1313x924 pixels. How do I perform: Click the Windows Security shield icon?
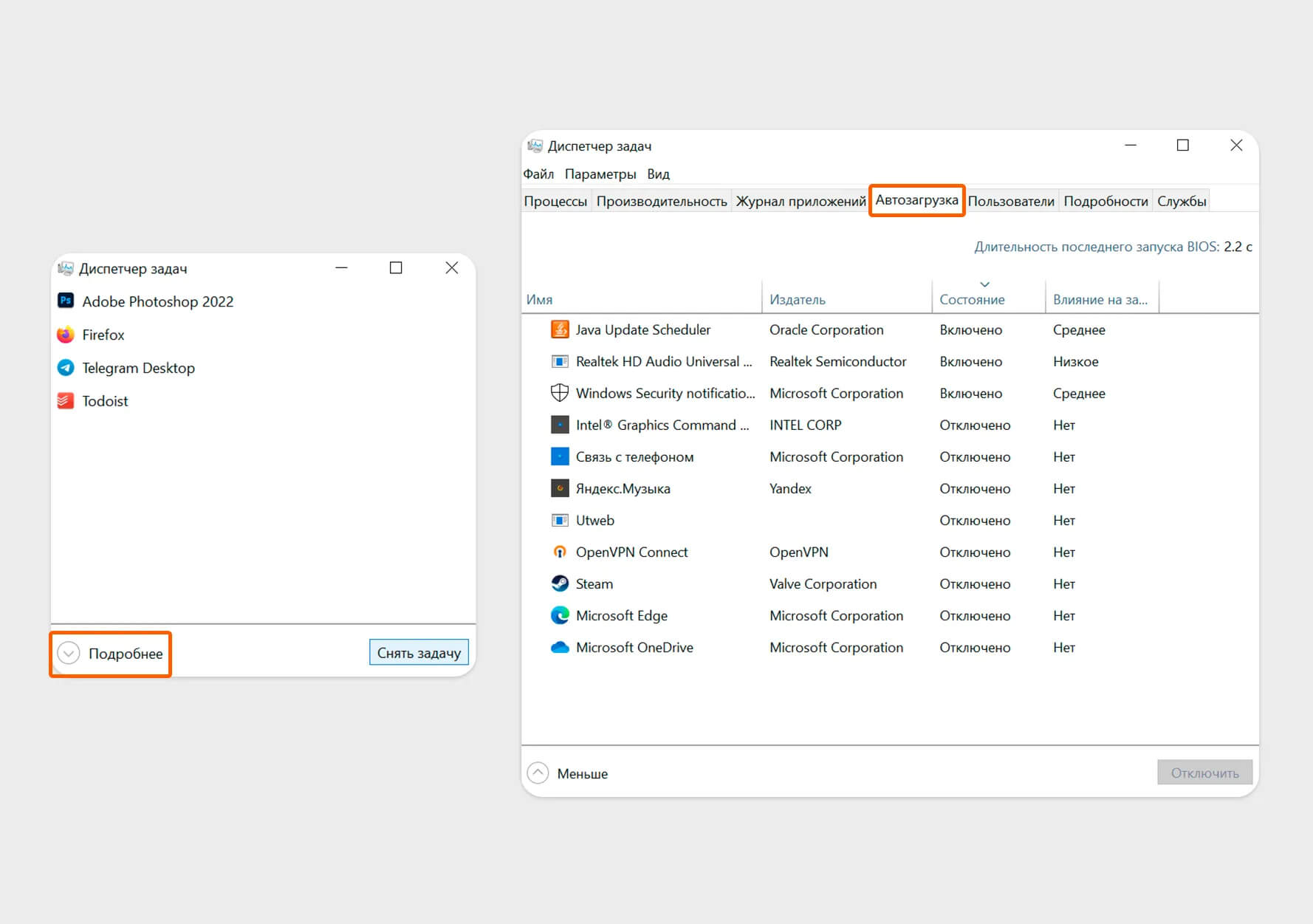coord(560,393)
